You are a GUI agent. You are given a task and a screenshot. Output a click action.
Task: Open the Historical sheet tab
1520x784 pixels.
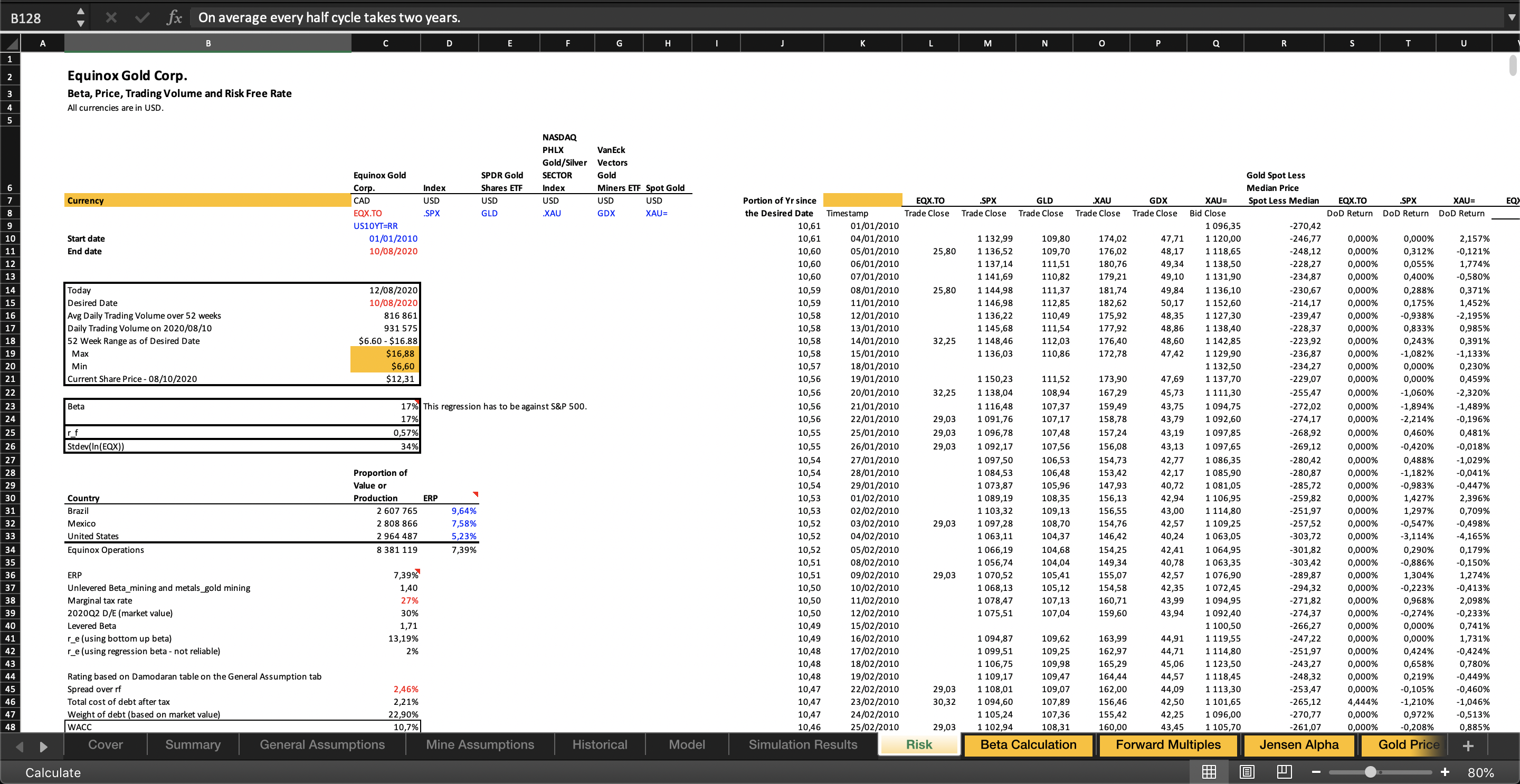(x=600, y=744)
